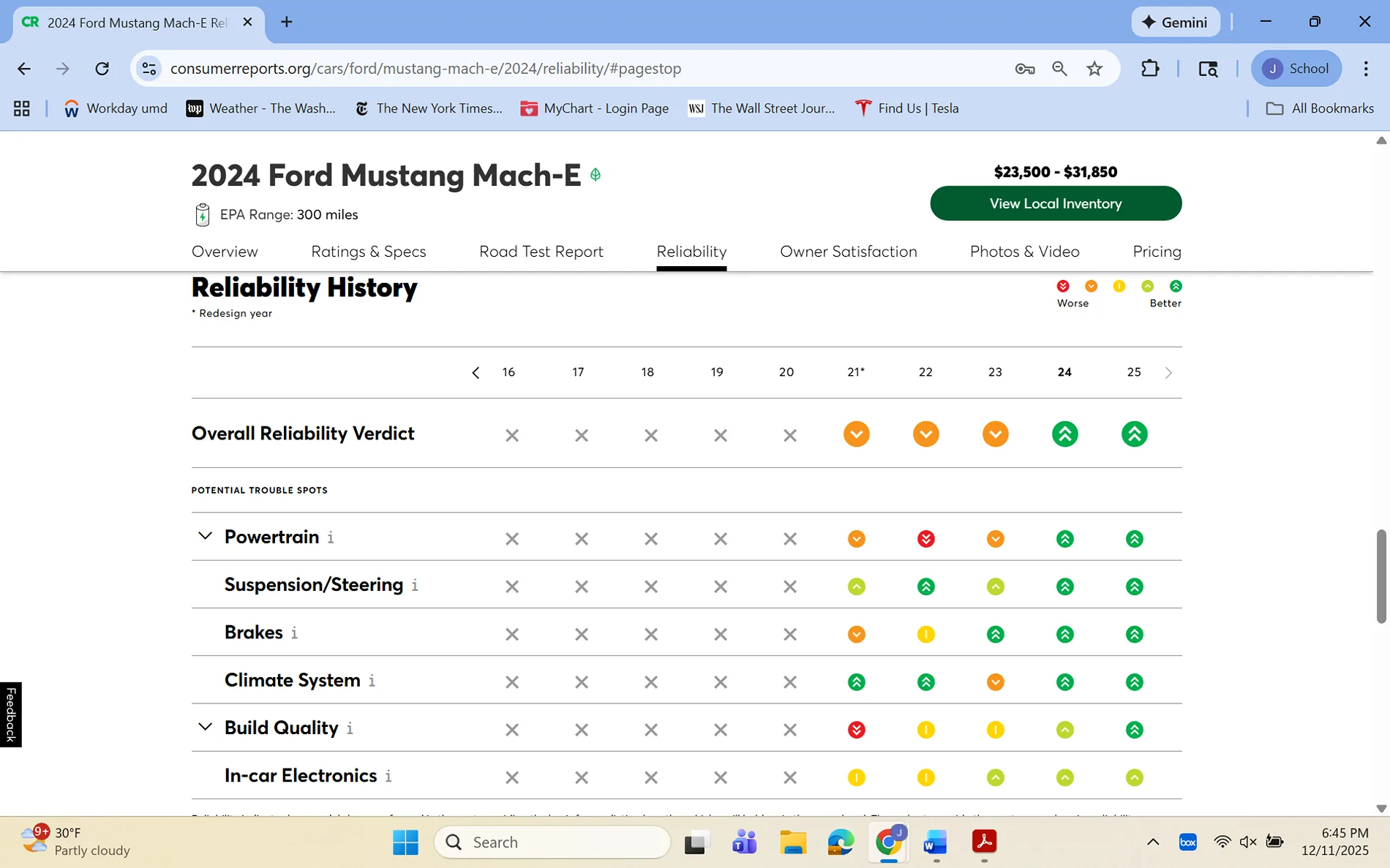Open MyChart - Login Page bookmark

coord(595,108)
